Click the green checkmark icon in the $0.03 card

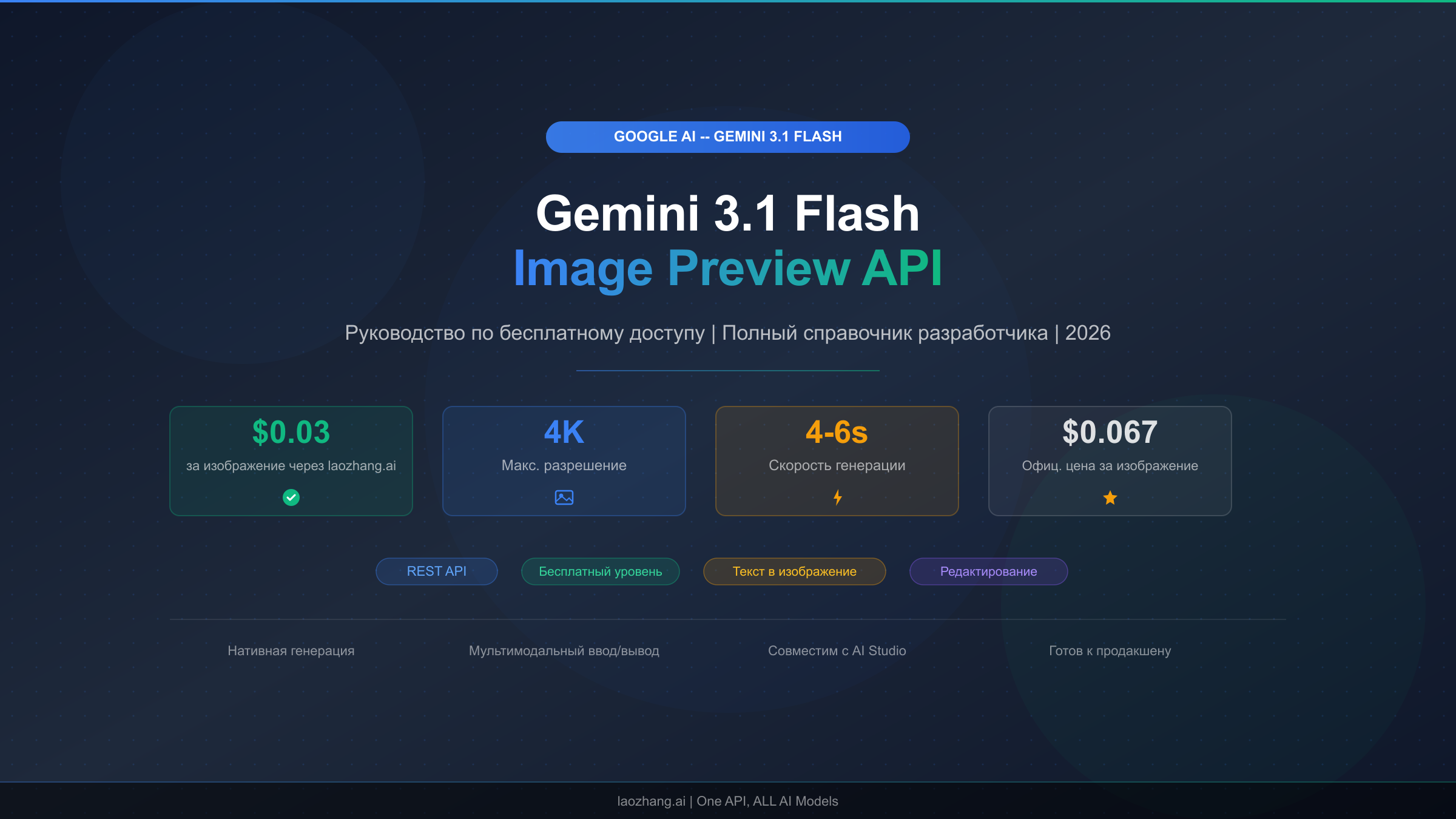291,496
